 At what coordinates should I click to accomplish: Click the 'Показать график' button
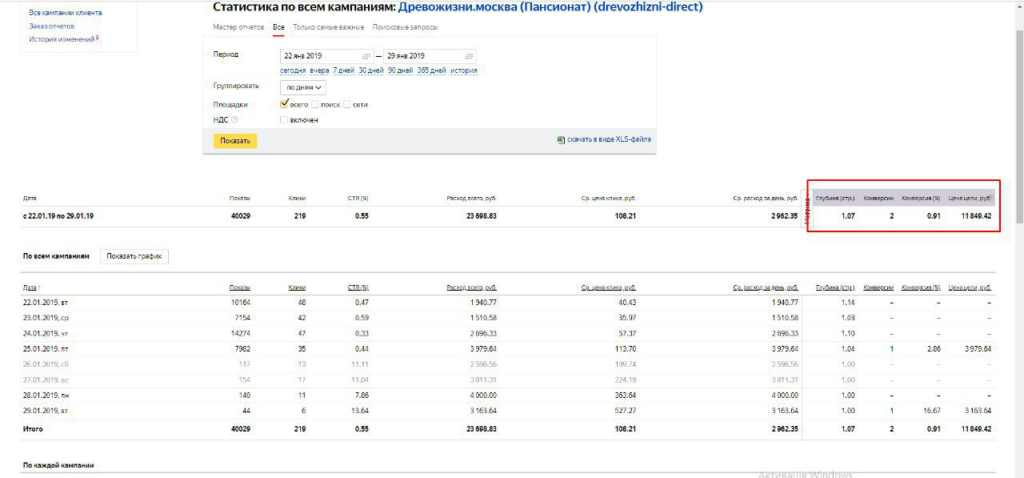pos(135,257)
